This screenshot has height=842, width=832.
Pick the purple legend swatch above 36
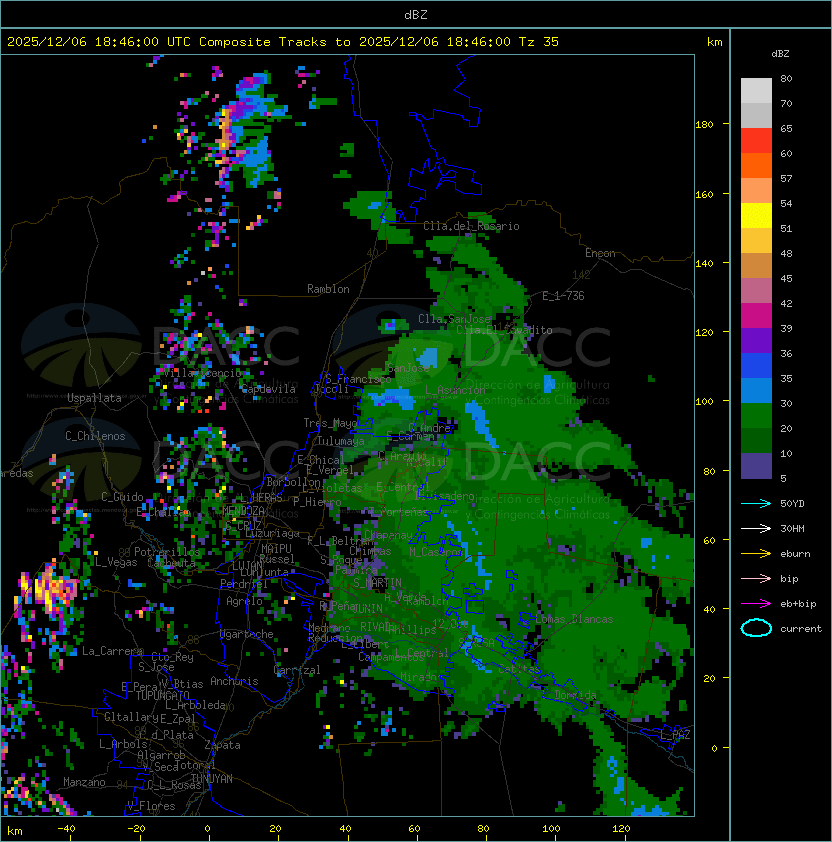pos(756,341)
